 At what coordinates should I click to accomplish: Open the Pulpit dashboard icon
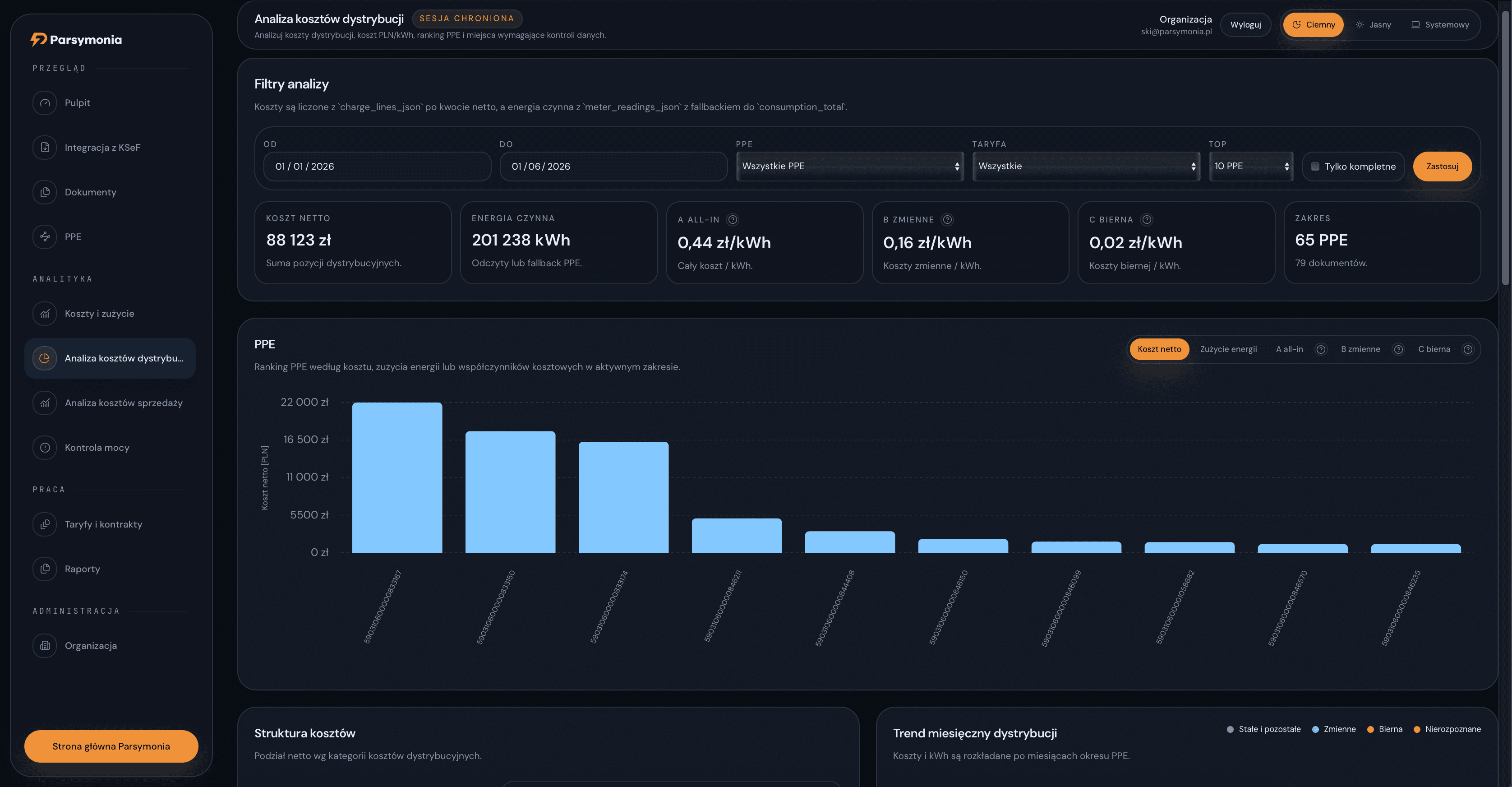(45, 103)
